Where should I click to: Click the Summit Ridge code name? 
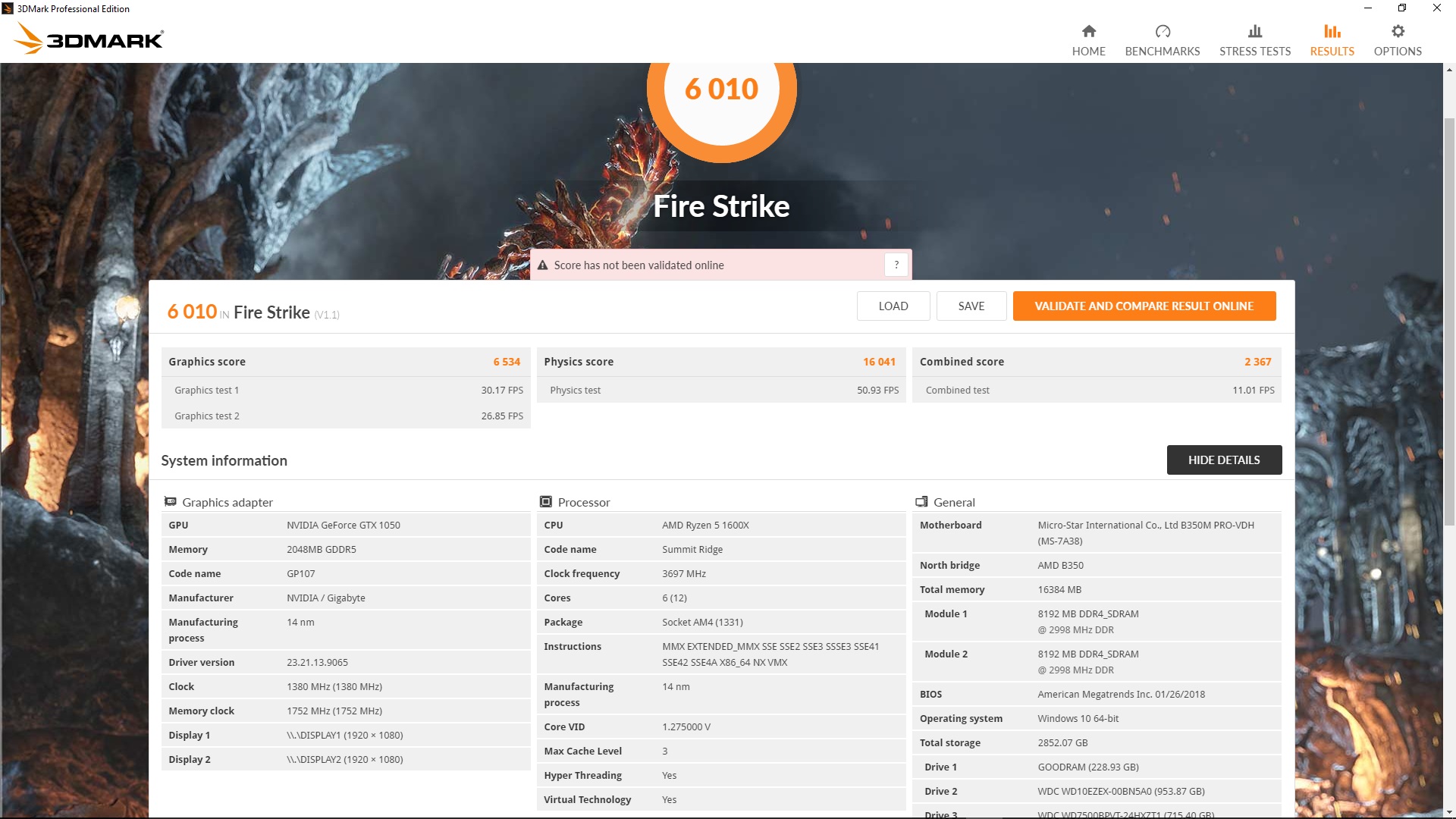[692, 550]
